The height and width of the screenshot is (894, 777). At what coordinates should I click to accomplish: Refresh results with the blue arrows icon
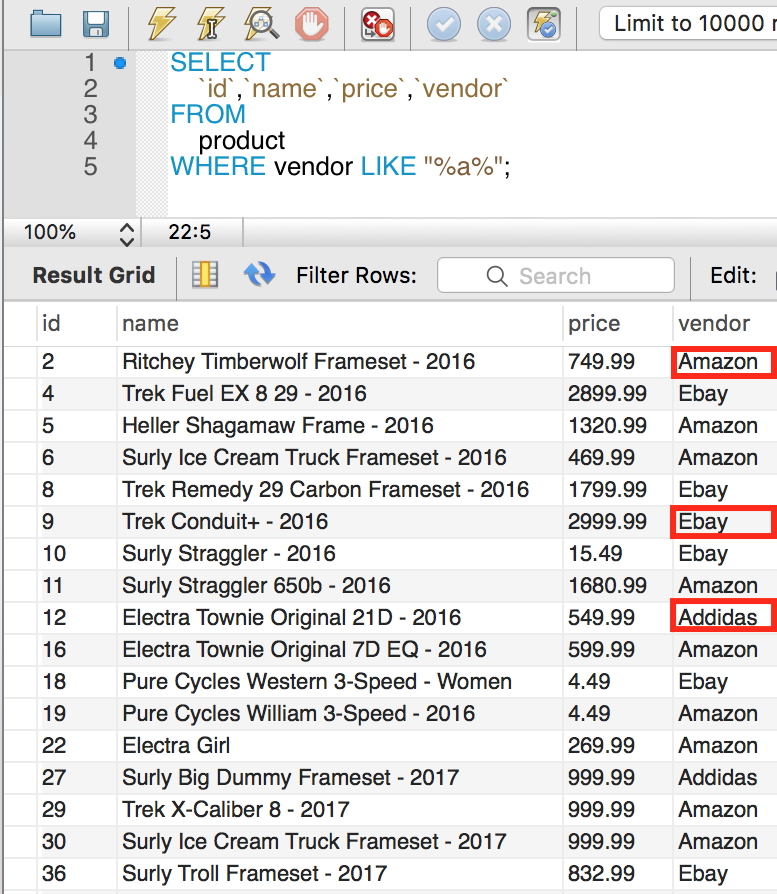point(259,275)
